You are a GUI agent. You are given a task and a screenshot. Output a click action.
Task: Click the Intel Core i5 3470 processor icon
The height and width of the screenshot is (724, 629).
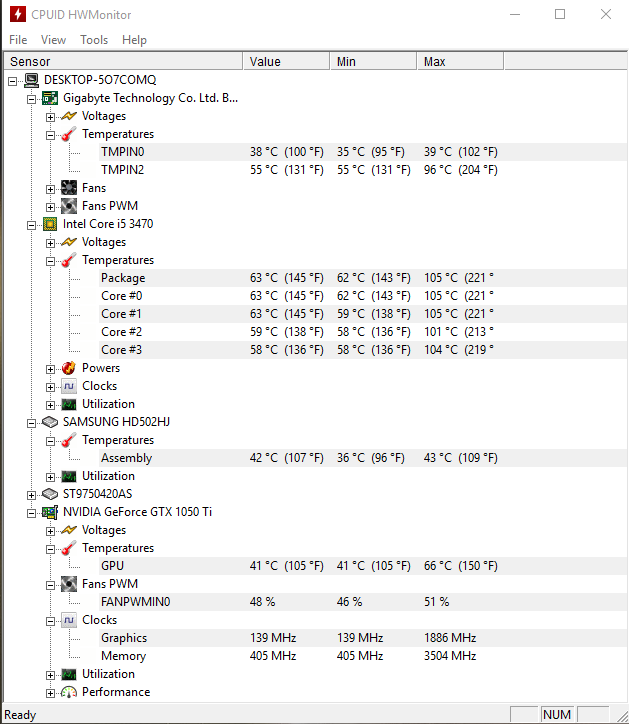click(x=50, y=224)
